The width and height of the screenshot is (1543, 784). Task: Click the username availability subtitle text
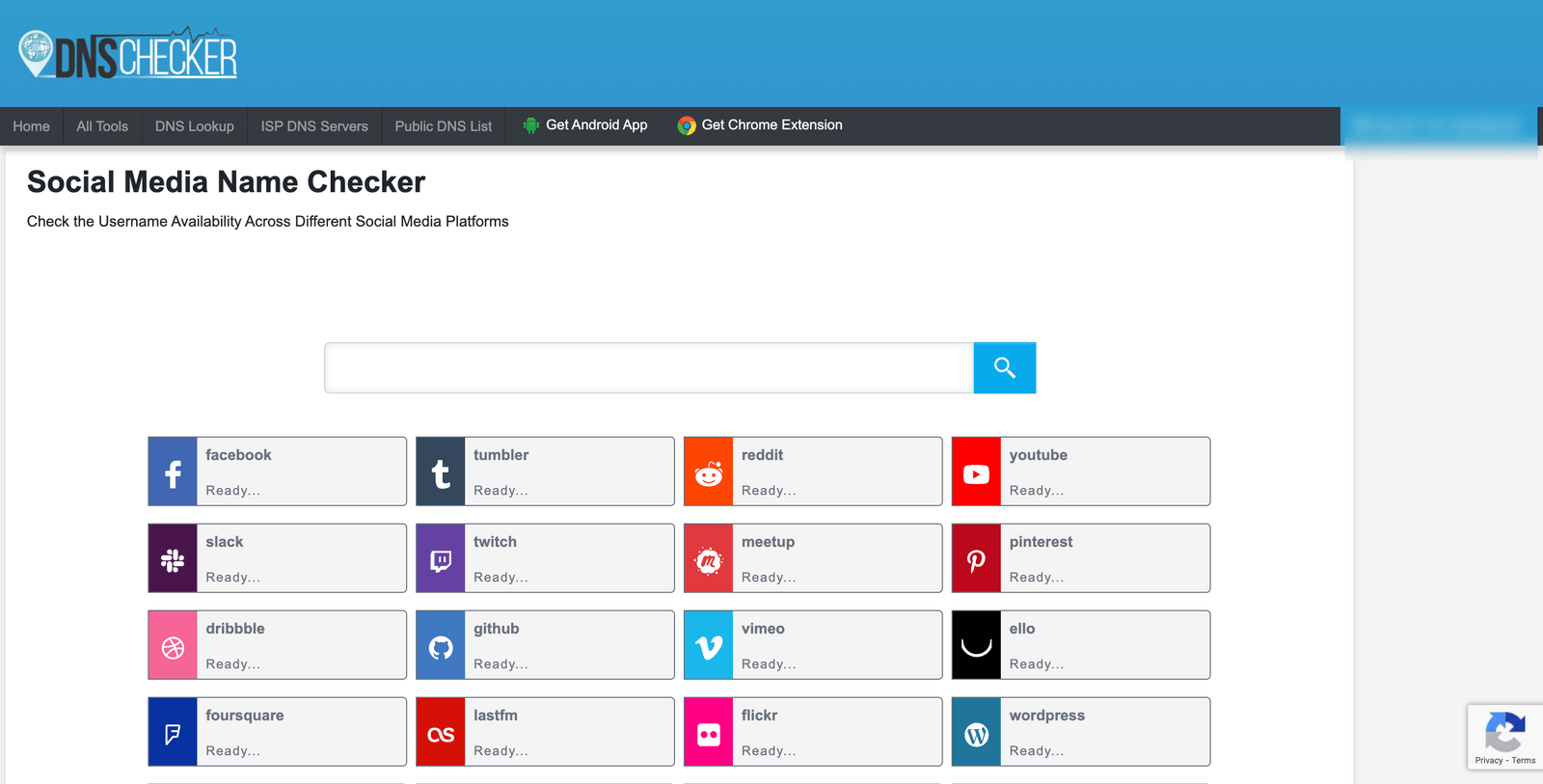point(267,222)
